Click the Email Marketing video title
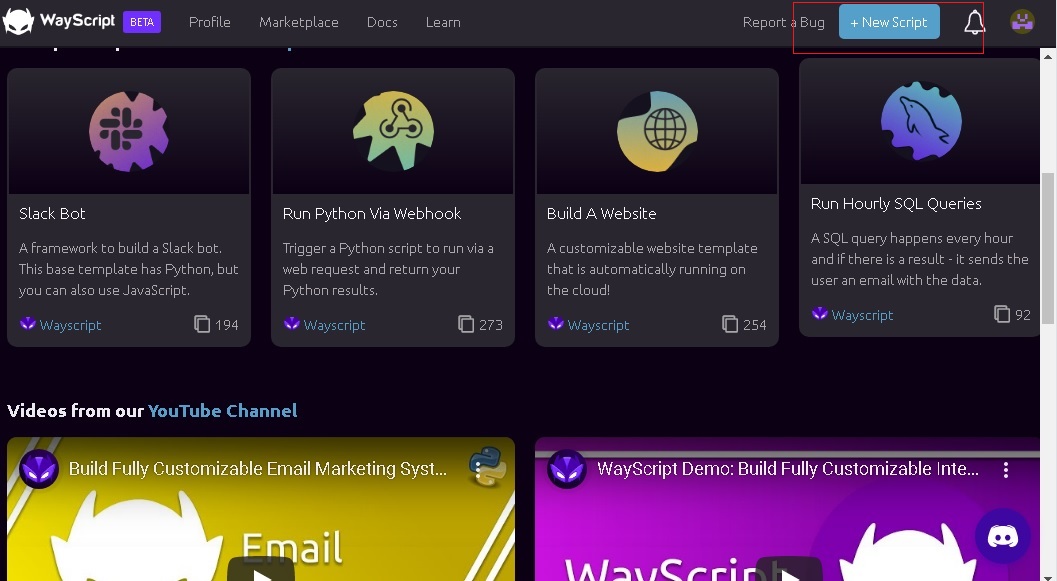This screenshot has width=1057, height=581. point(258,468)
